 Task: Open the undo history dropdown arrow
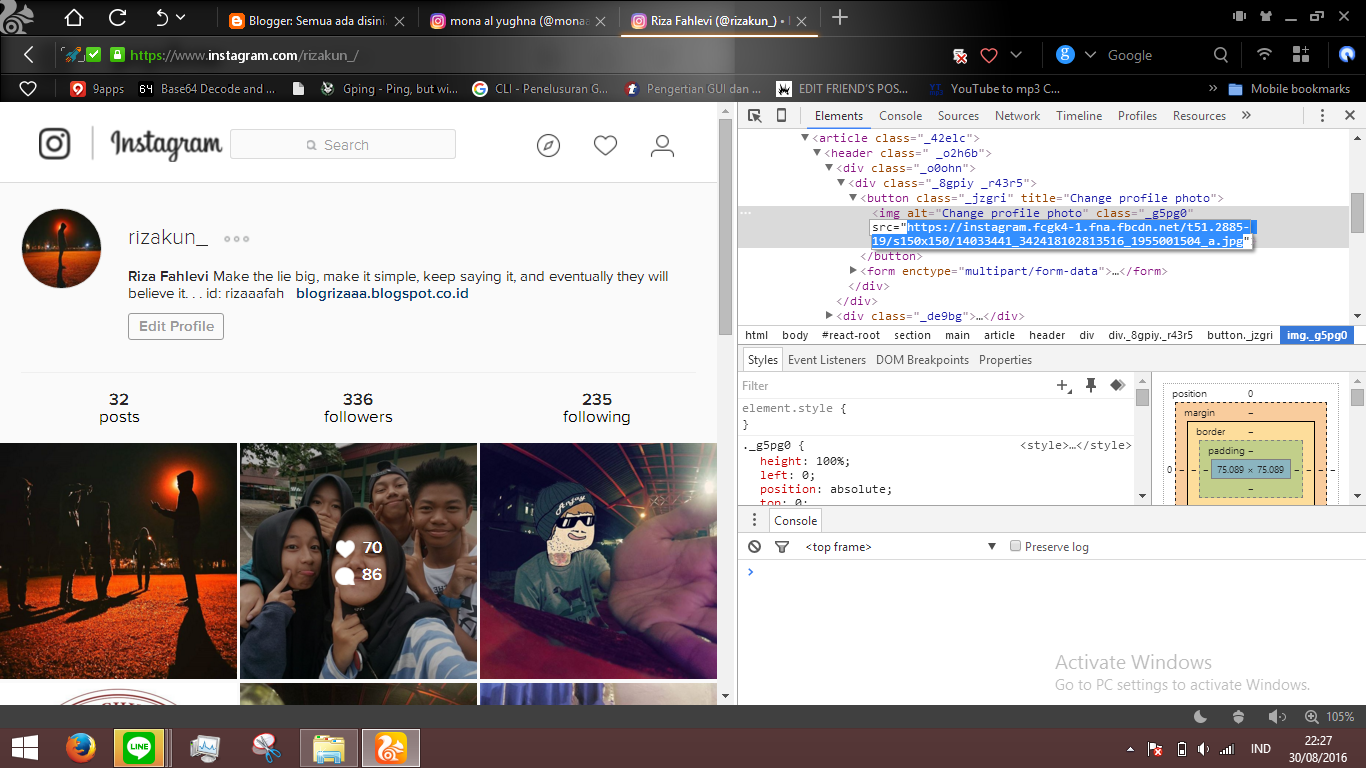181,17
